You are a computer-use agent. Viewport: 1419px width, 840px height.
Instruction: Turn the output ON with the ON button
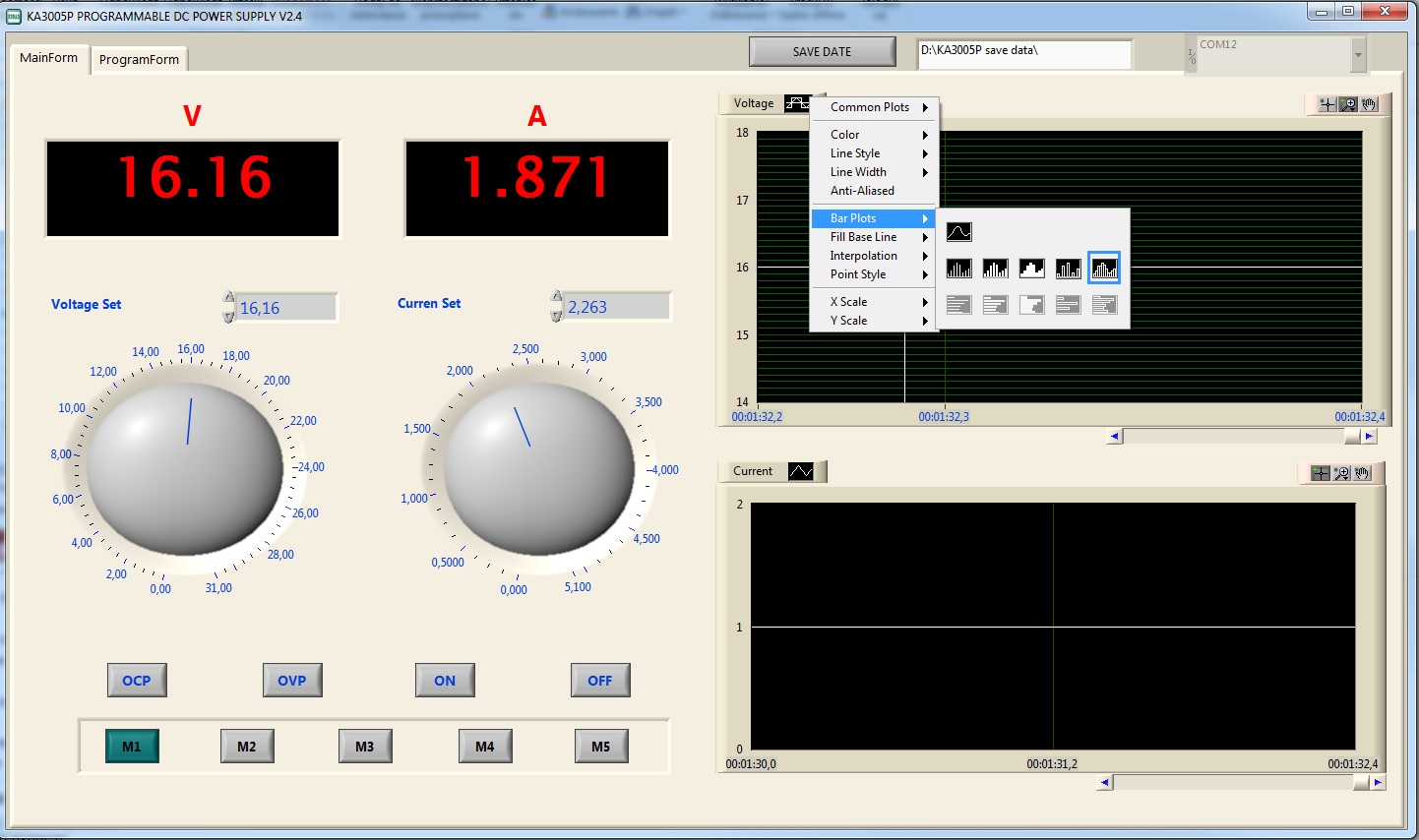coord(445,681)
